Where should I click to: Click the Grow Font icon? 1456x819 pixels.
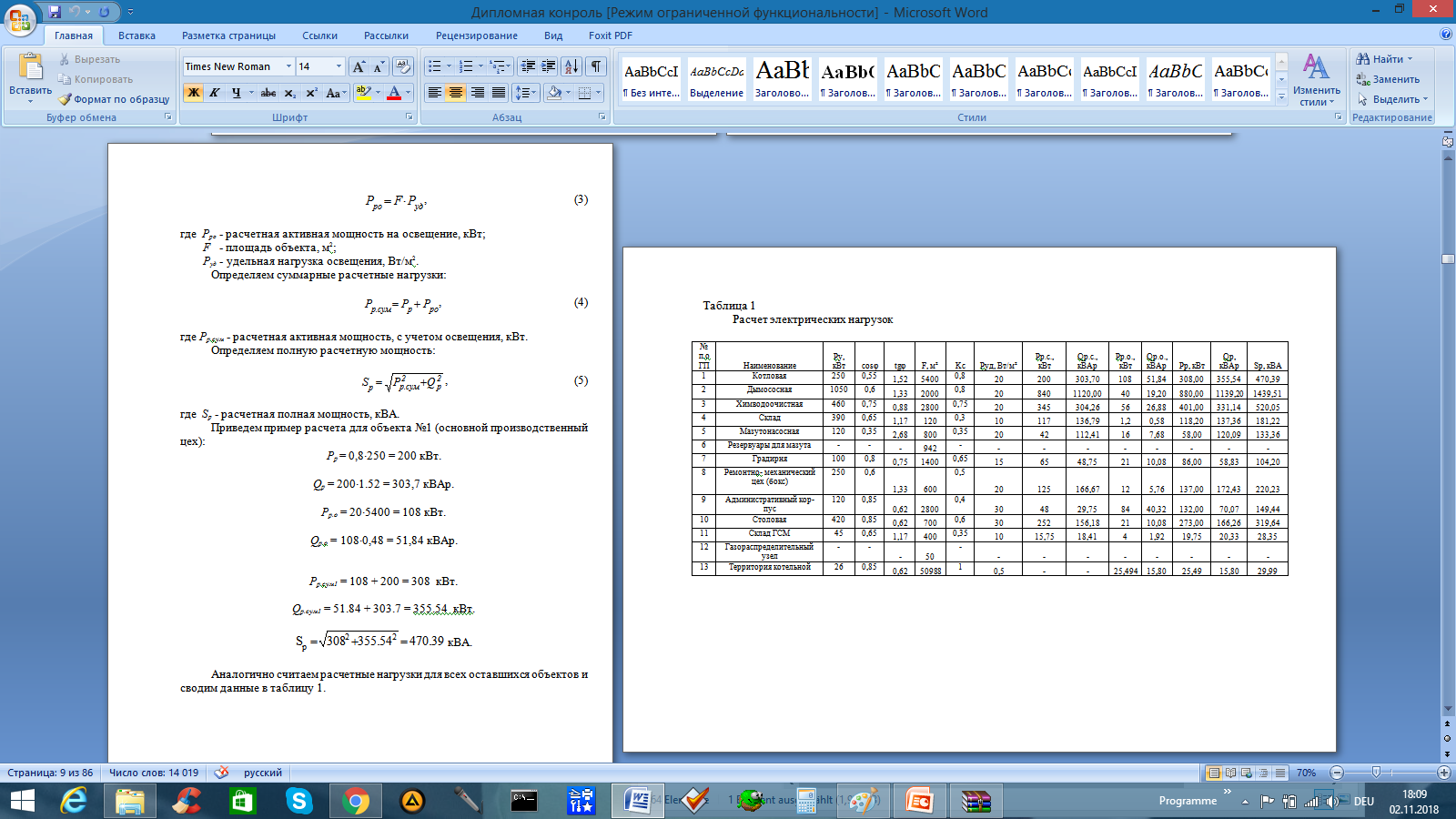click(359, 66)
